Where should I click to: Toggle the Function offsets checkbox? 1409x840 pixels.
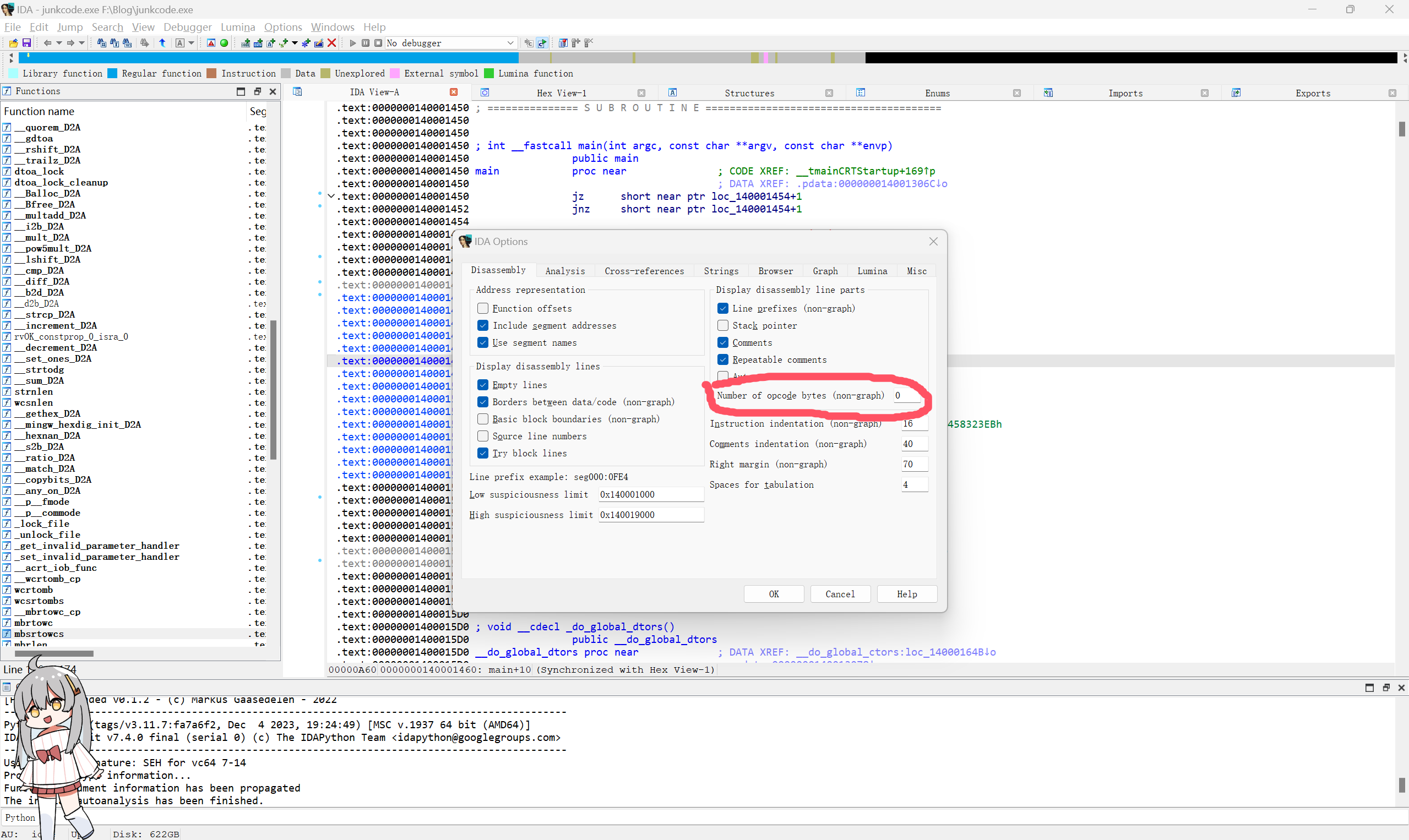point(483,308)
